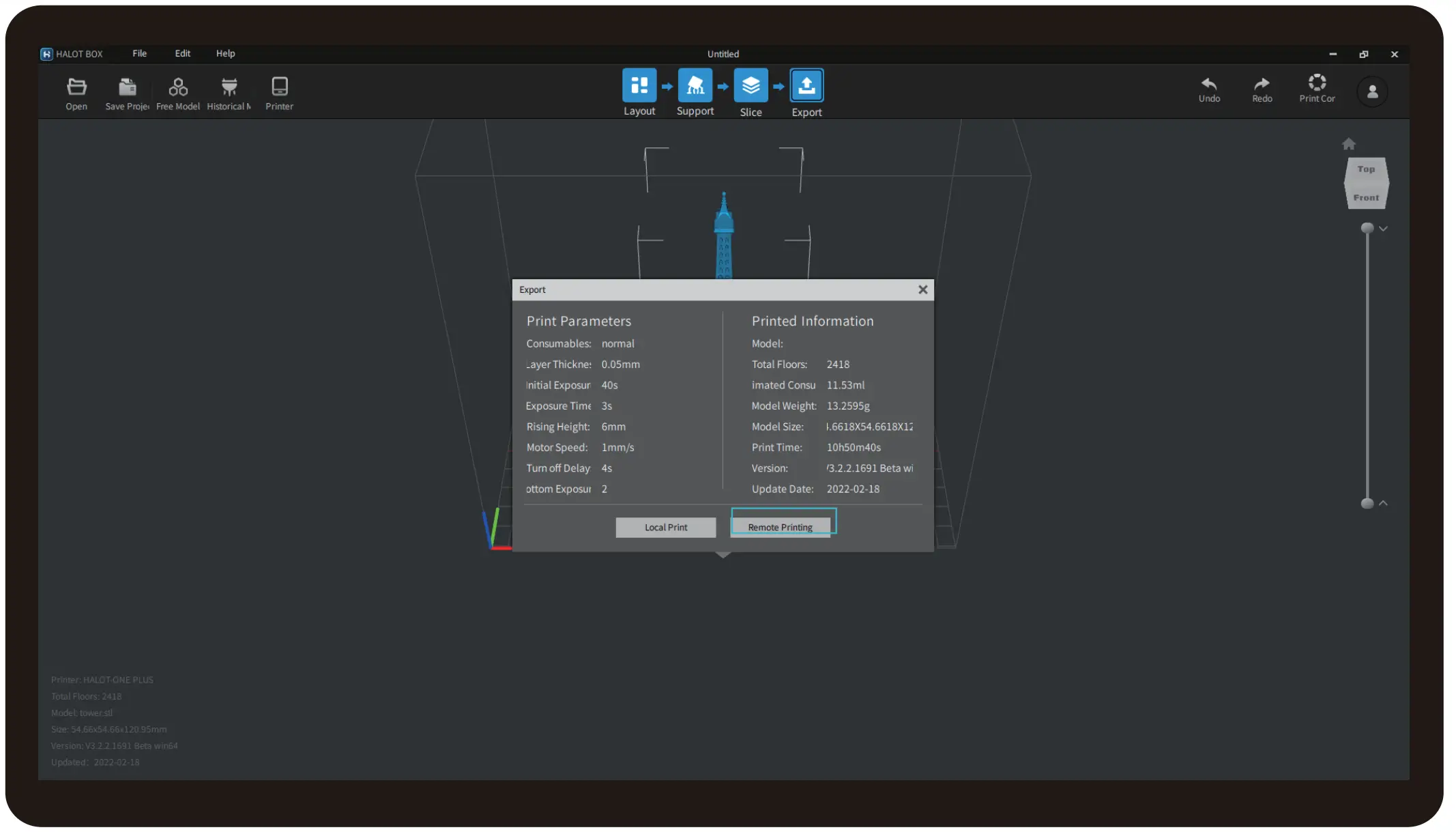Image resolution: width=1456 pixels, height=832 pixels.
Task: Click the Historical Model icon
Action: coord(229,87)
